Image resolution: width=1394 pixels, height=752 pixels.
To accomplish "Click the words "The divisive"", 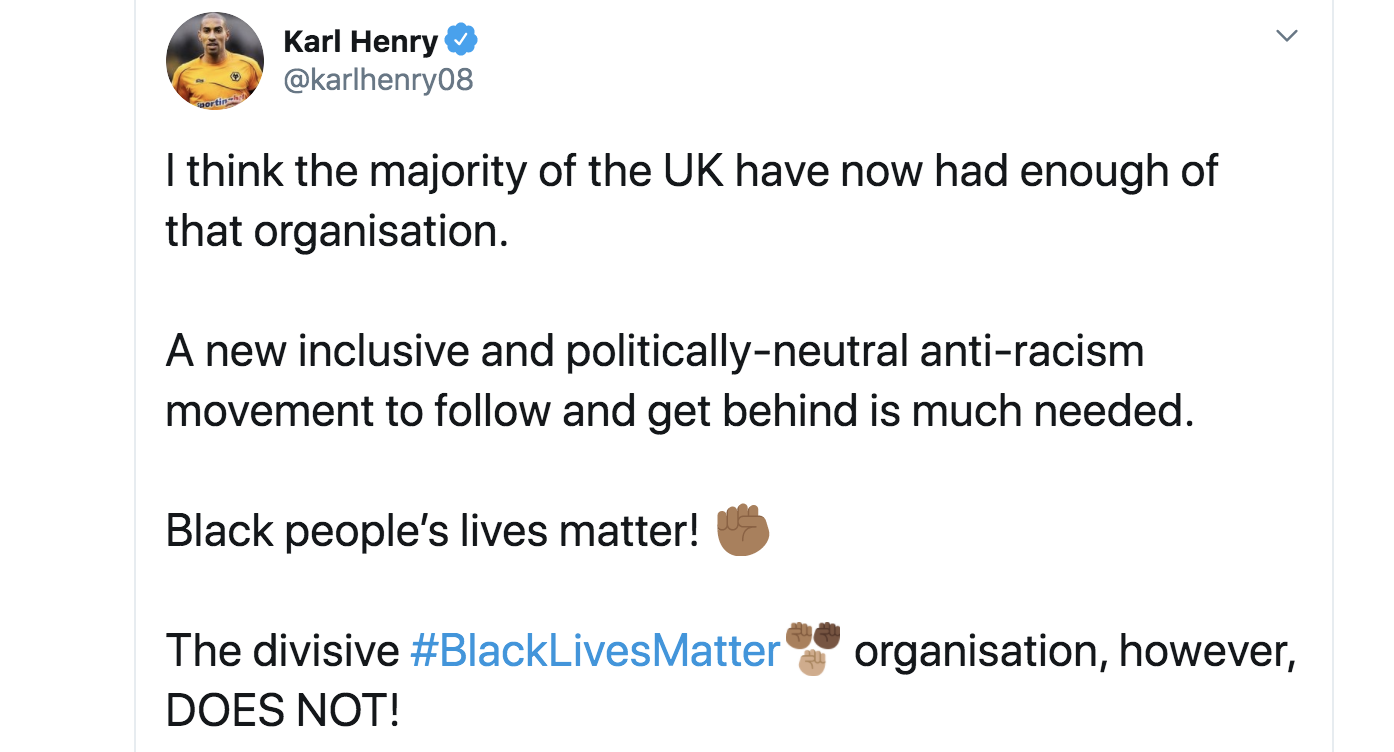I will [x=282, y=651].
